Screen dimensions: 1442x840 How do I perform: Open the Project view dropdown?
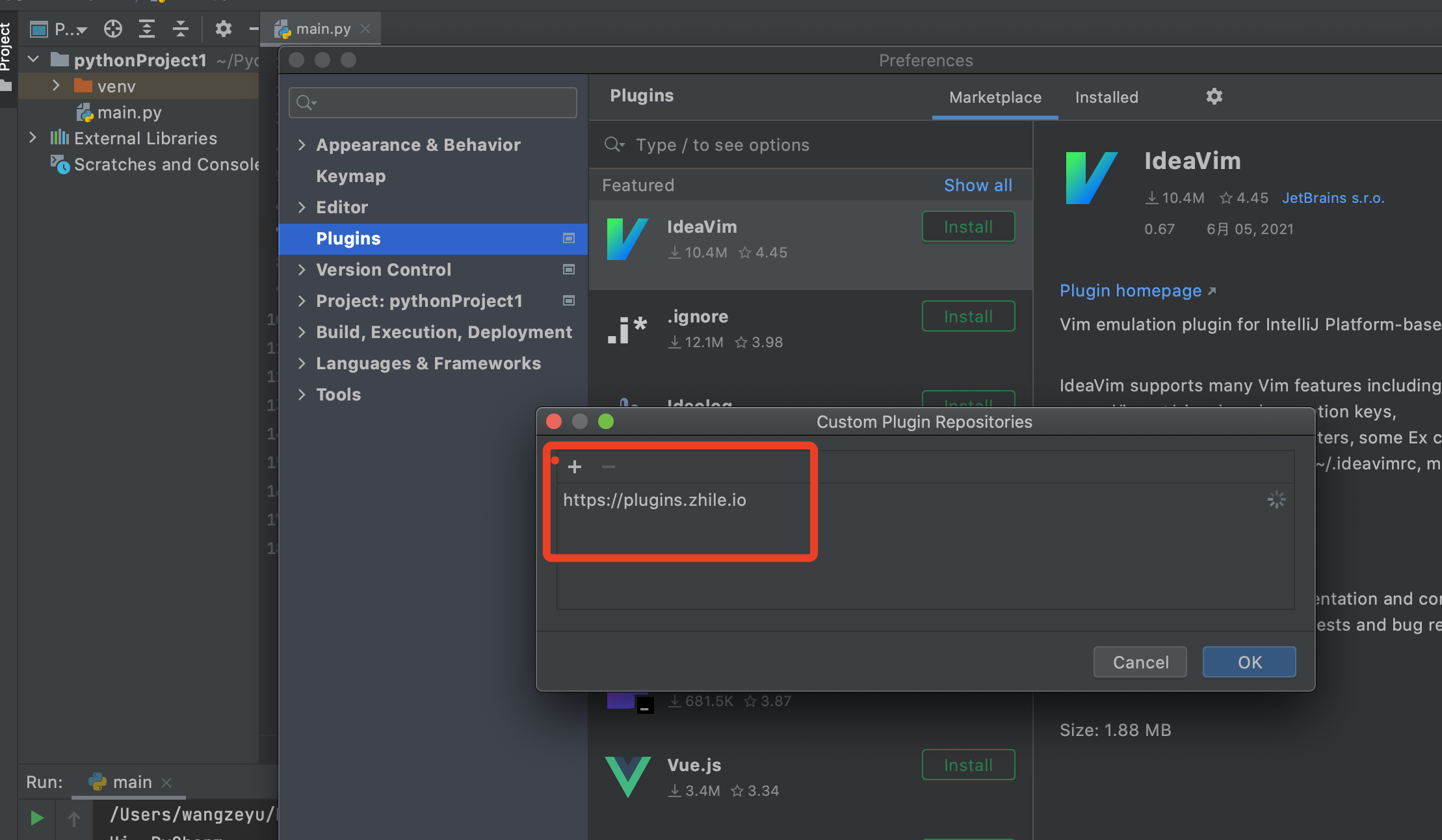tap(70, 29)
